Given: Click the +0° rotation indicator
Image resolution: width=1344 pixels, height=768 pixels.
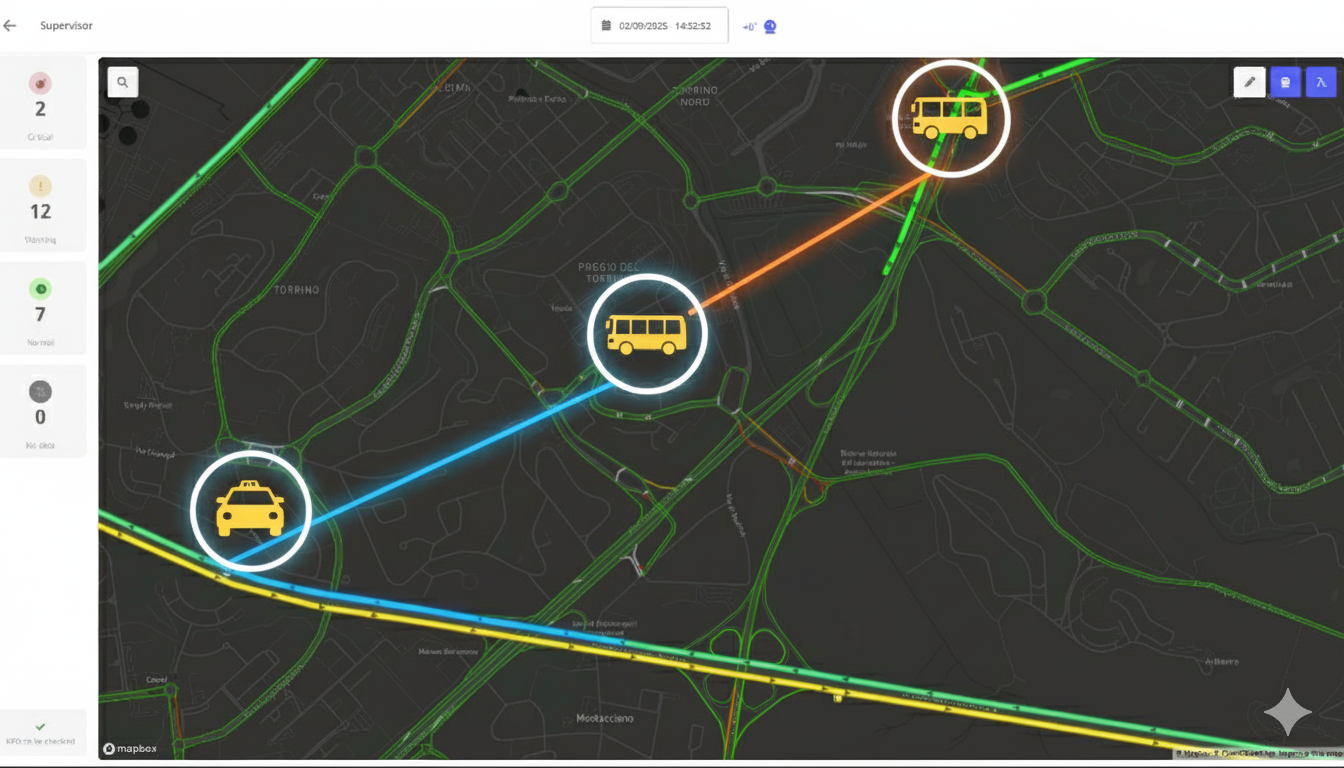Looking at the screenshot, I should pyautogui.click(x=749, y=27).
